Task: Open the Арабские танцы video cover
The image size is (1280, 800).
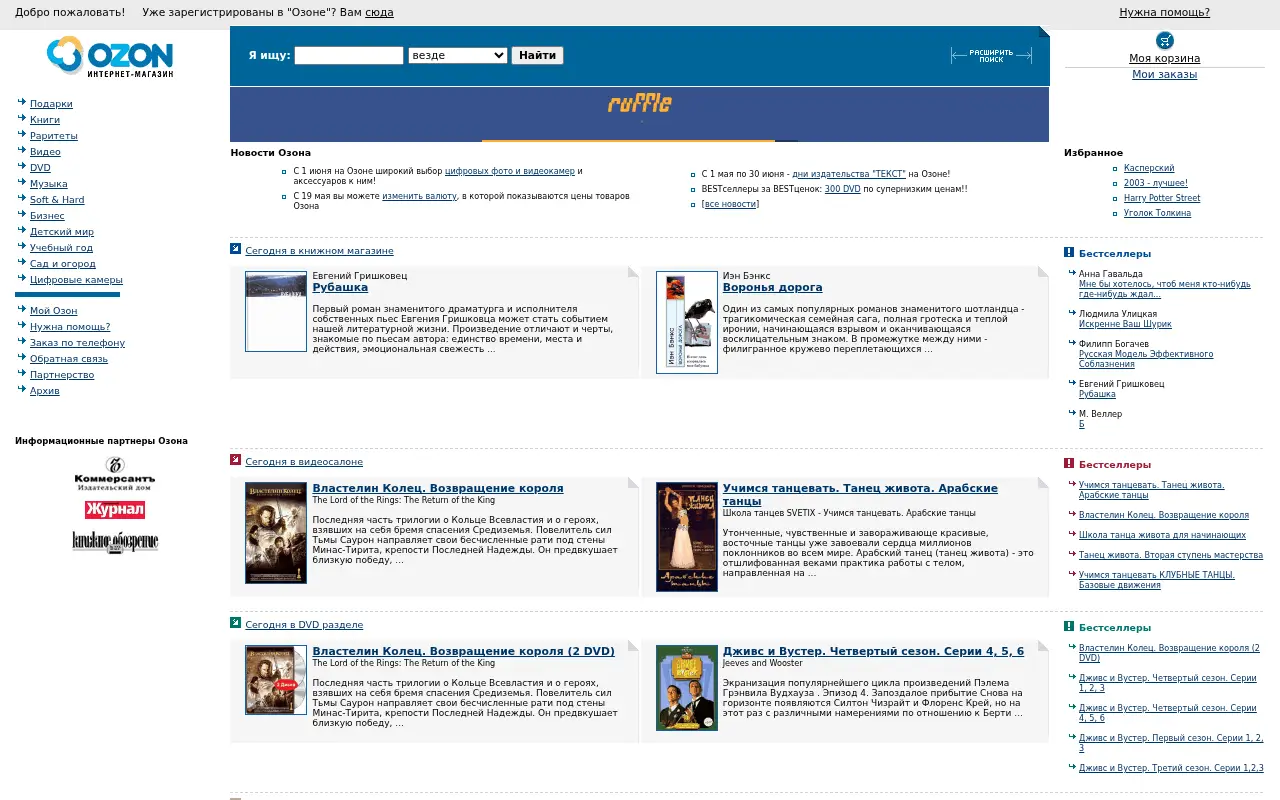Action: coord(687,537)
